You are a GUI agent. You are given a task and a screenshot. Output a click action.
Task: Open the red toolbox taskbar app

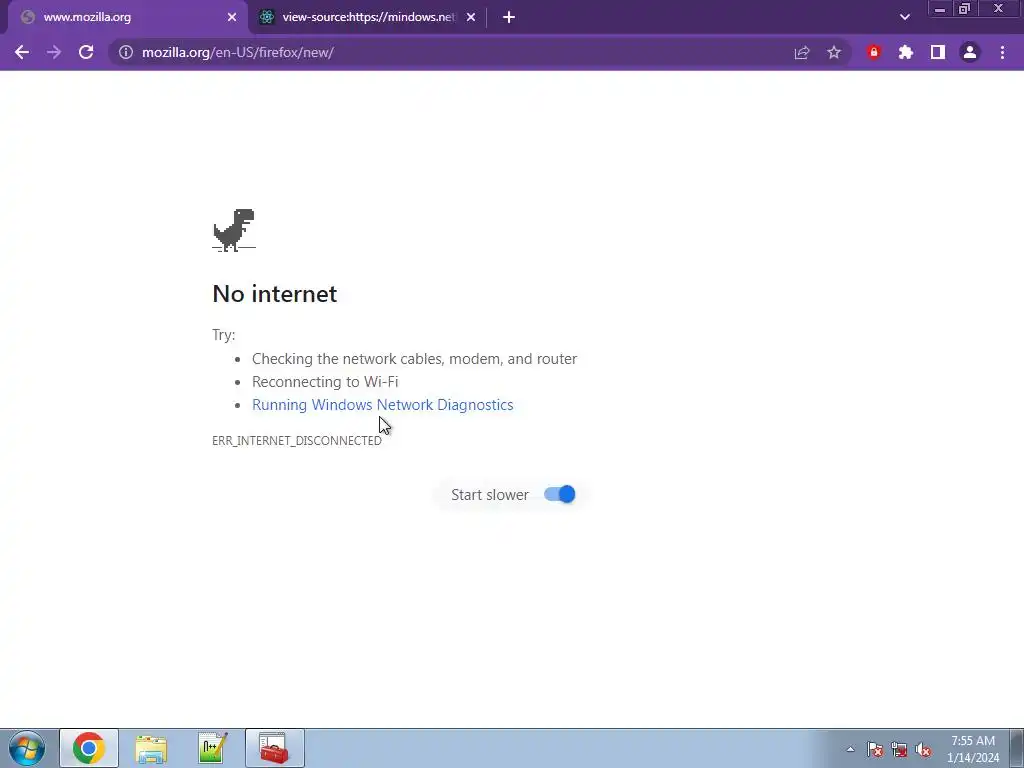(x=275, y=748)
